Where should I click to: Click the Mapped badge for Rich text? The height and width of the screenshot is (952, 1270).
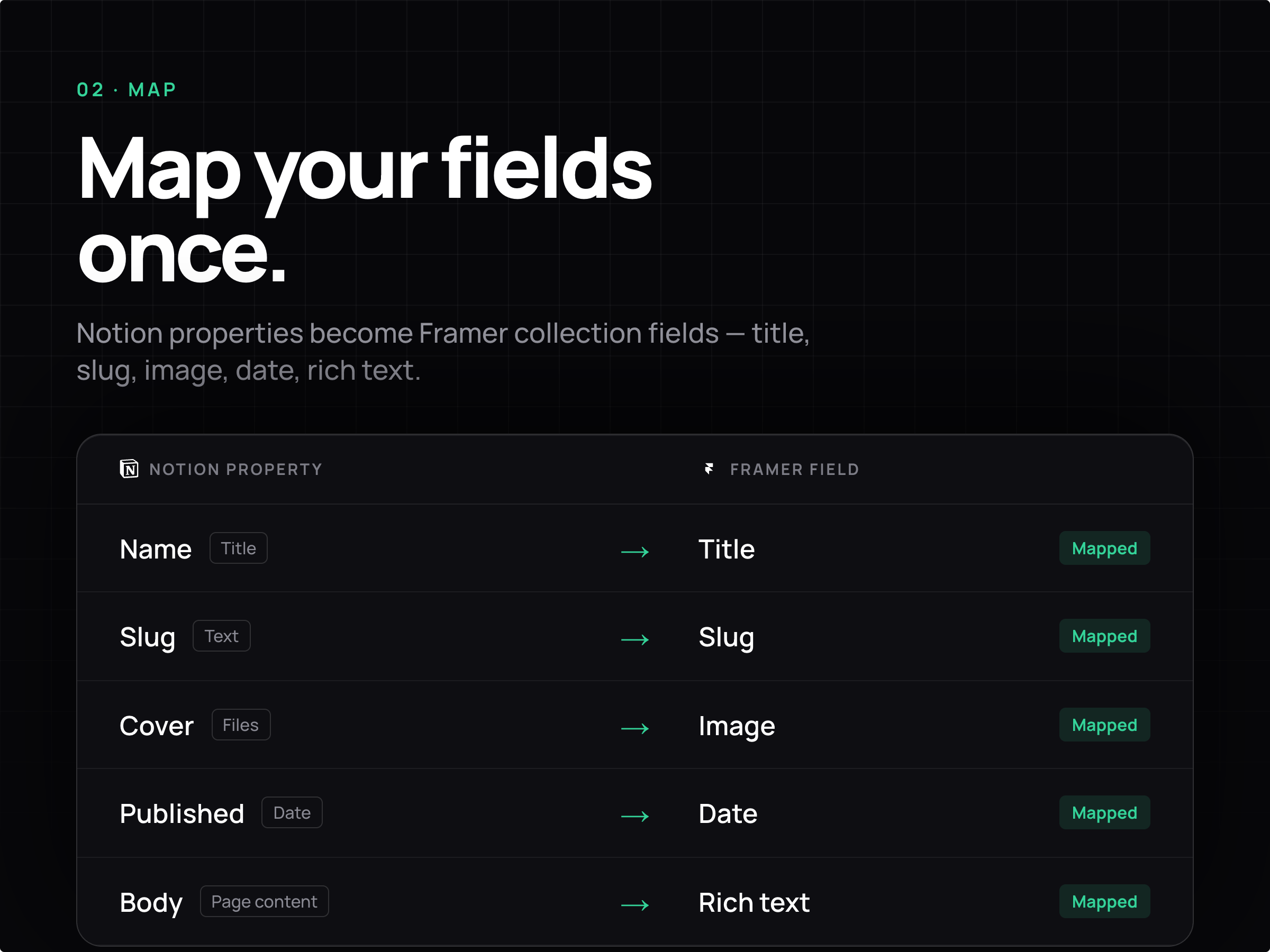(x=1104, y=902)
